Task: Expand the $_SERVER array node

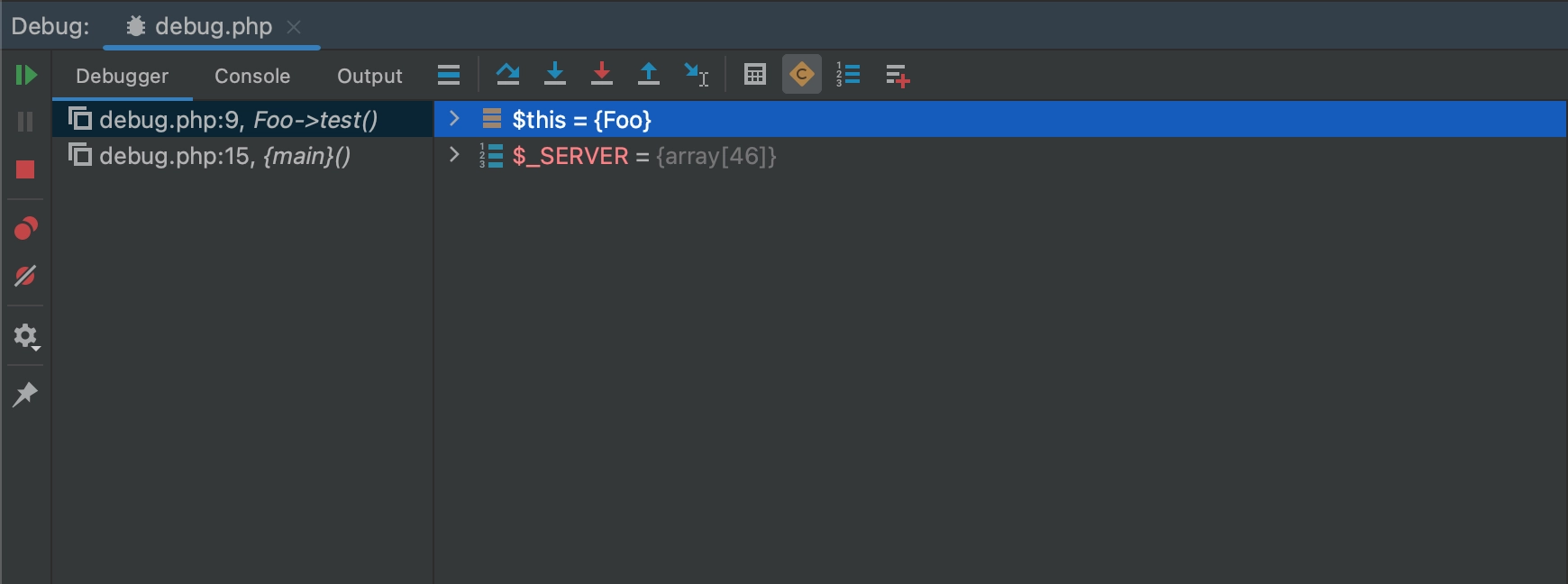Action: (x=455, y=155)
